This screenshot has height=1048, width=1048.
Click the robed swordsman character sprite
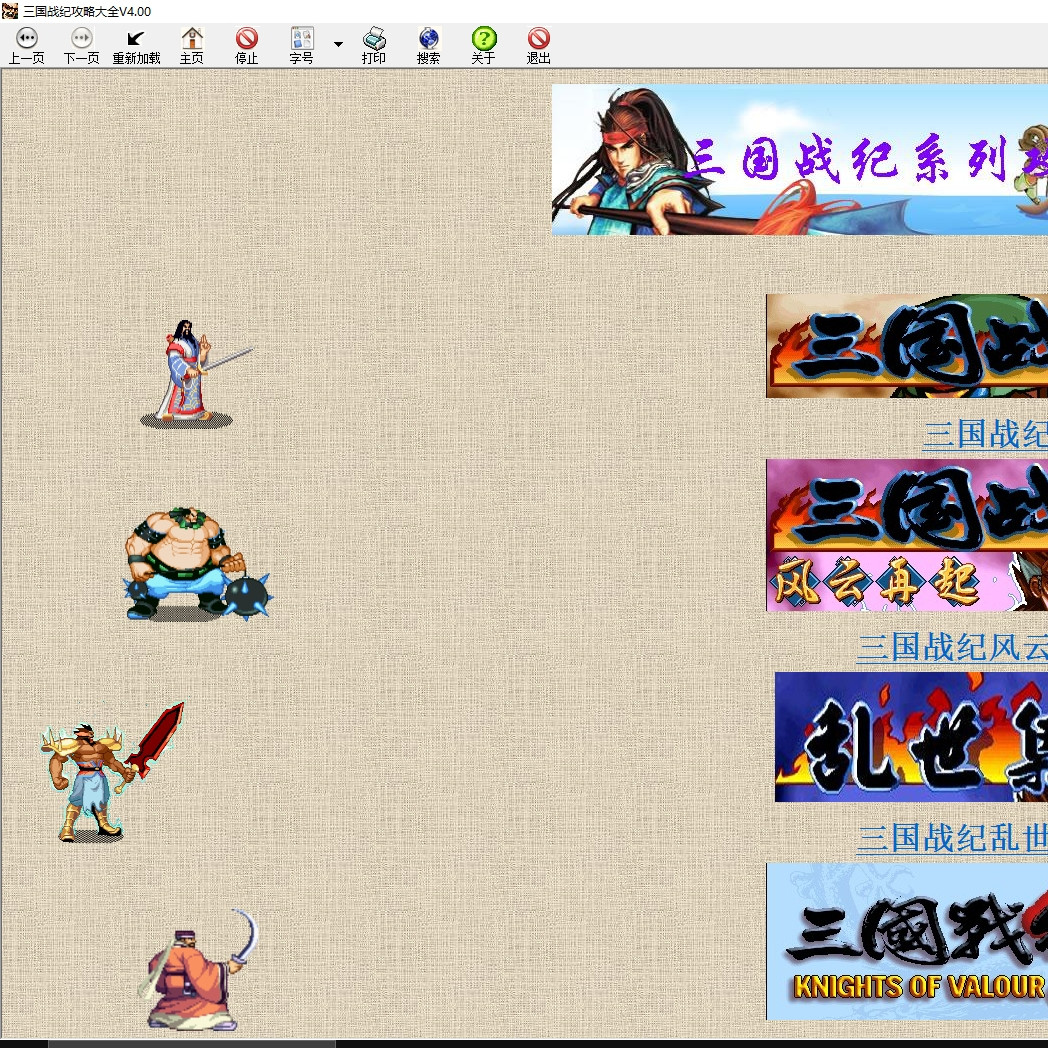[196, 374]
